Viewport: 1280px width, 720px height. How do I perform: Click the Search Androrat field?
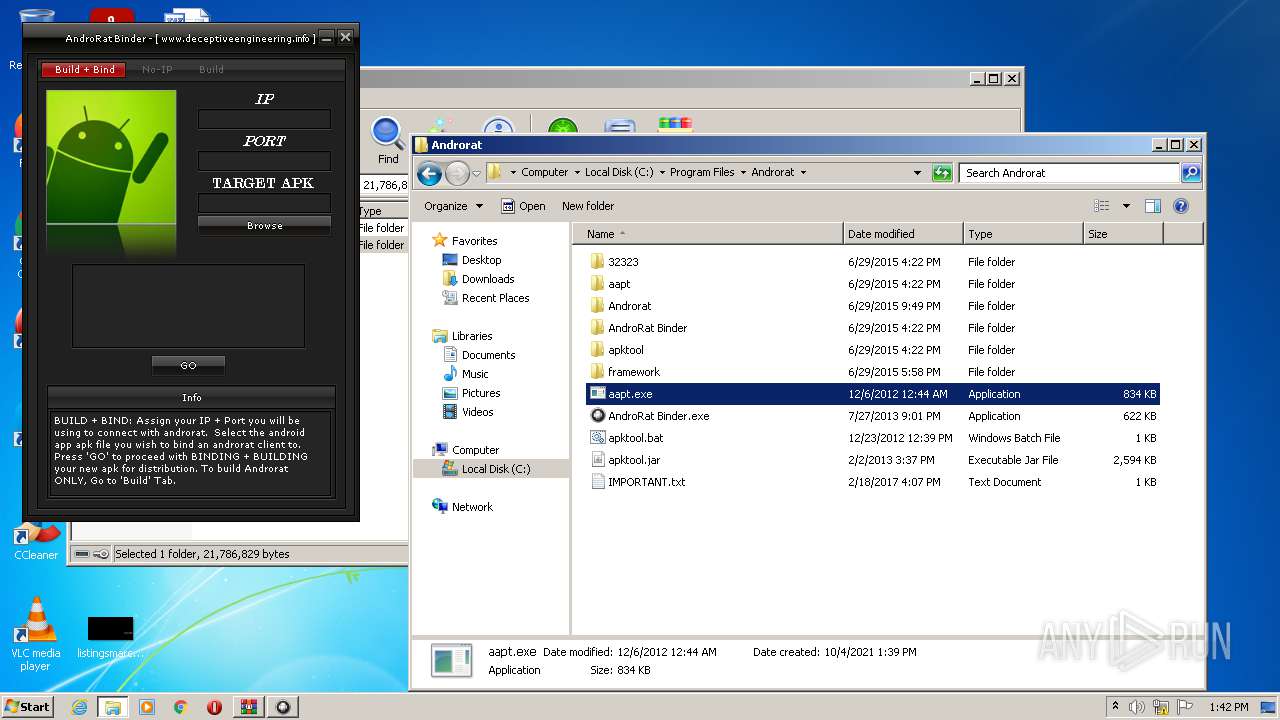coord(1070,173)
